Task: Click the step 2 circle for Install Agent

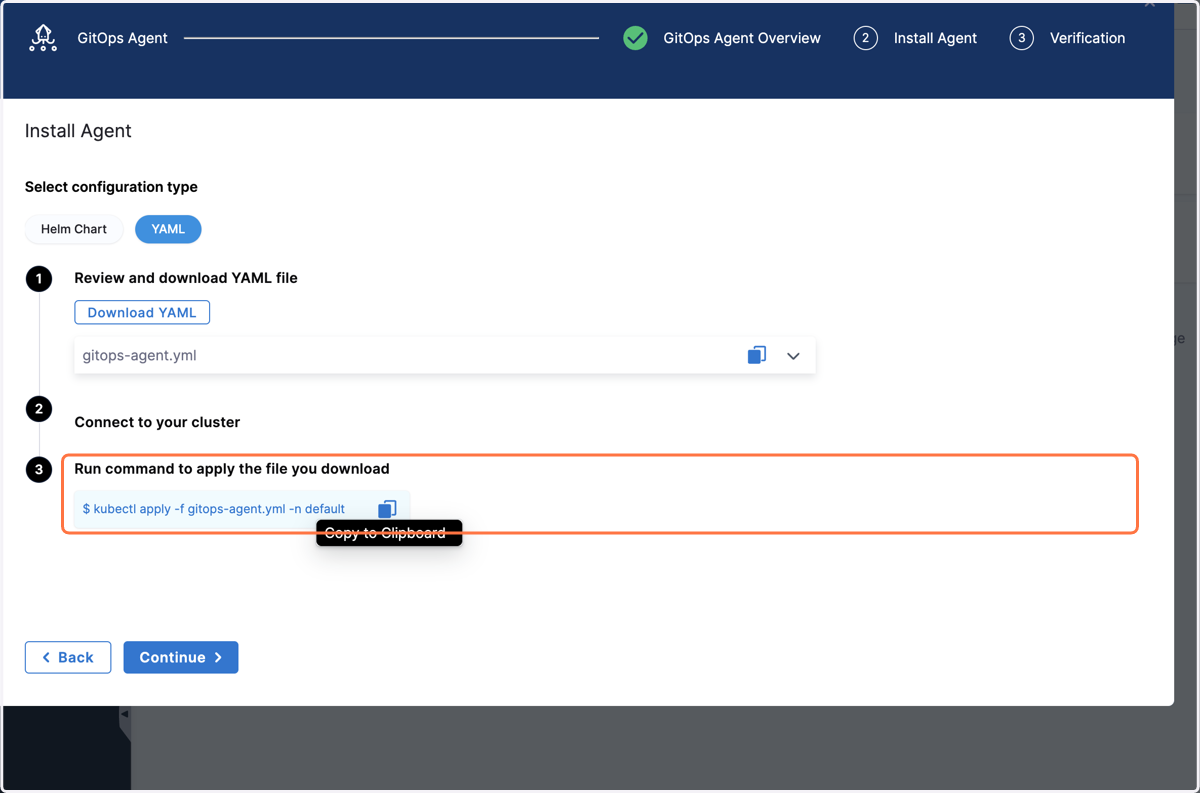Action: point(865,38)
